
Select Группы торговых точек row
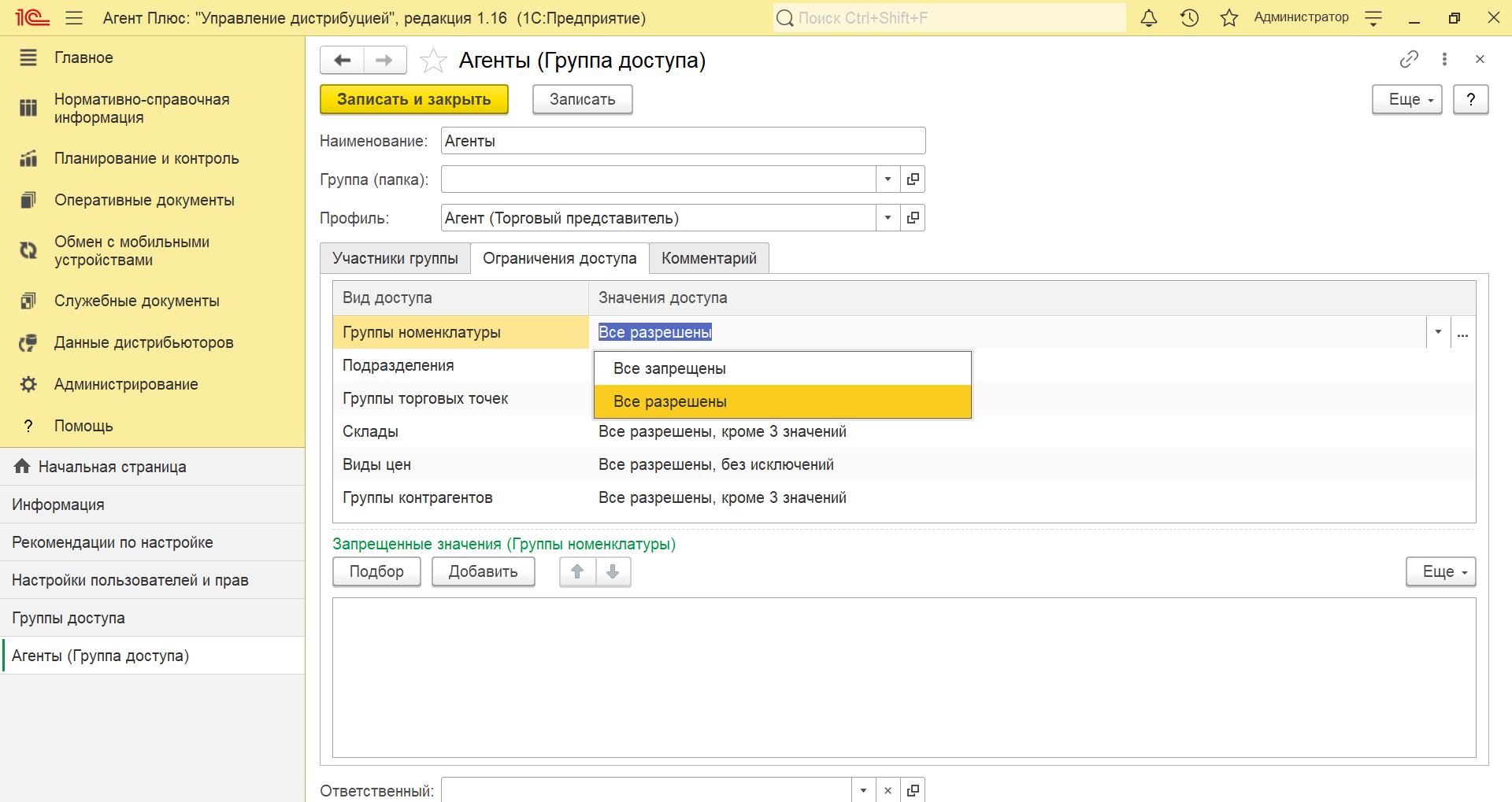coord(461,398)
